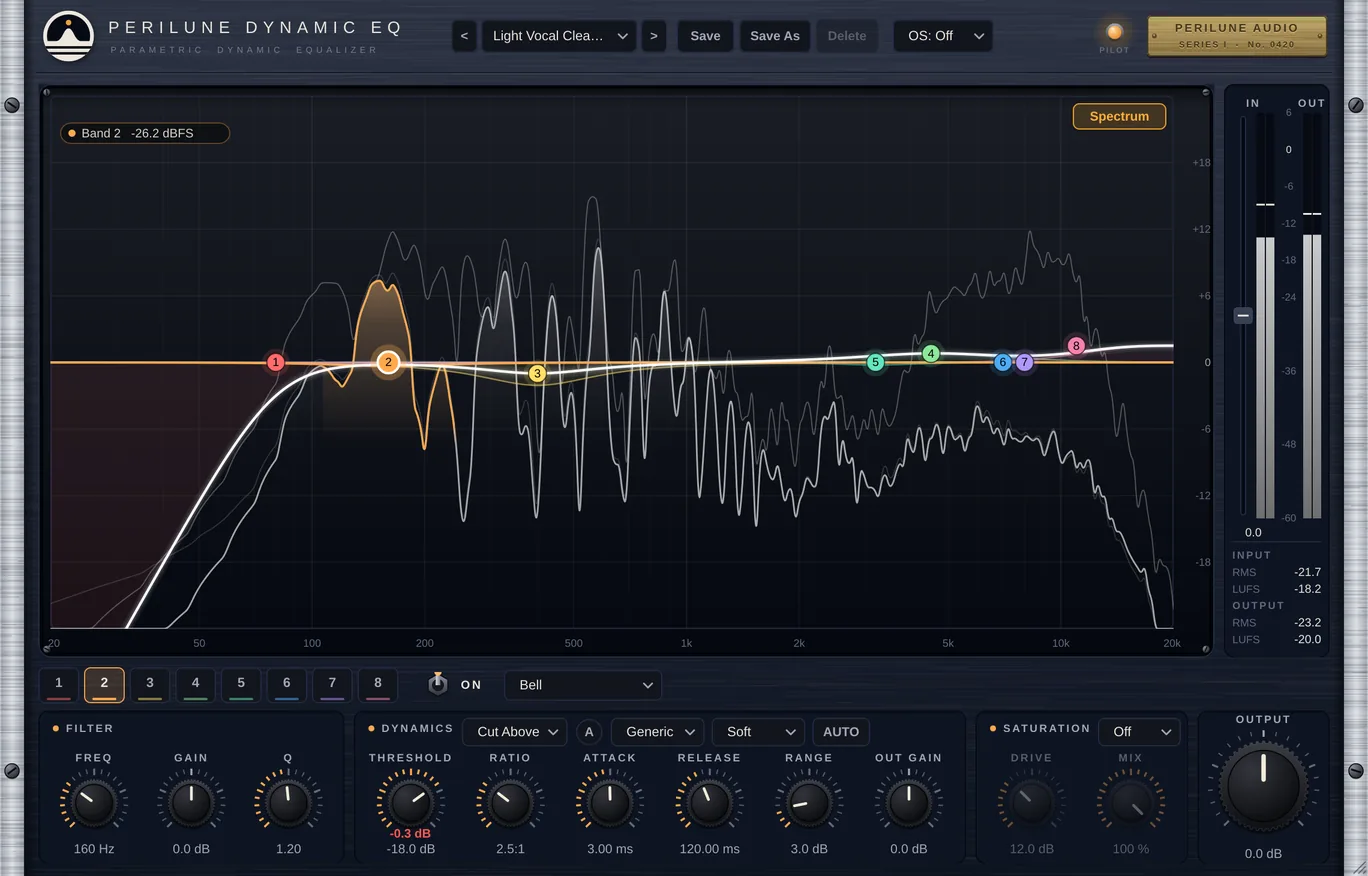
Task: Click the Save button
Action: (x=705, y=36)
